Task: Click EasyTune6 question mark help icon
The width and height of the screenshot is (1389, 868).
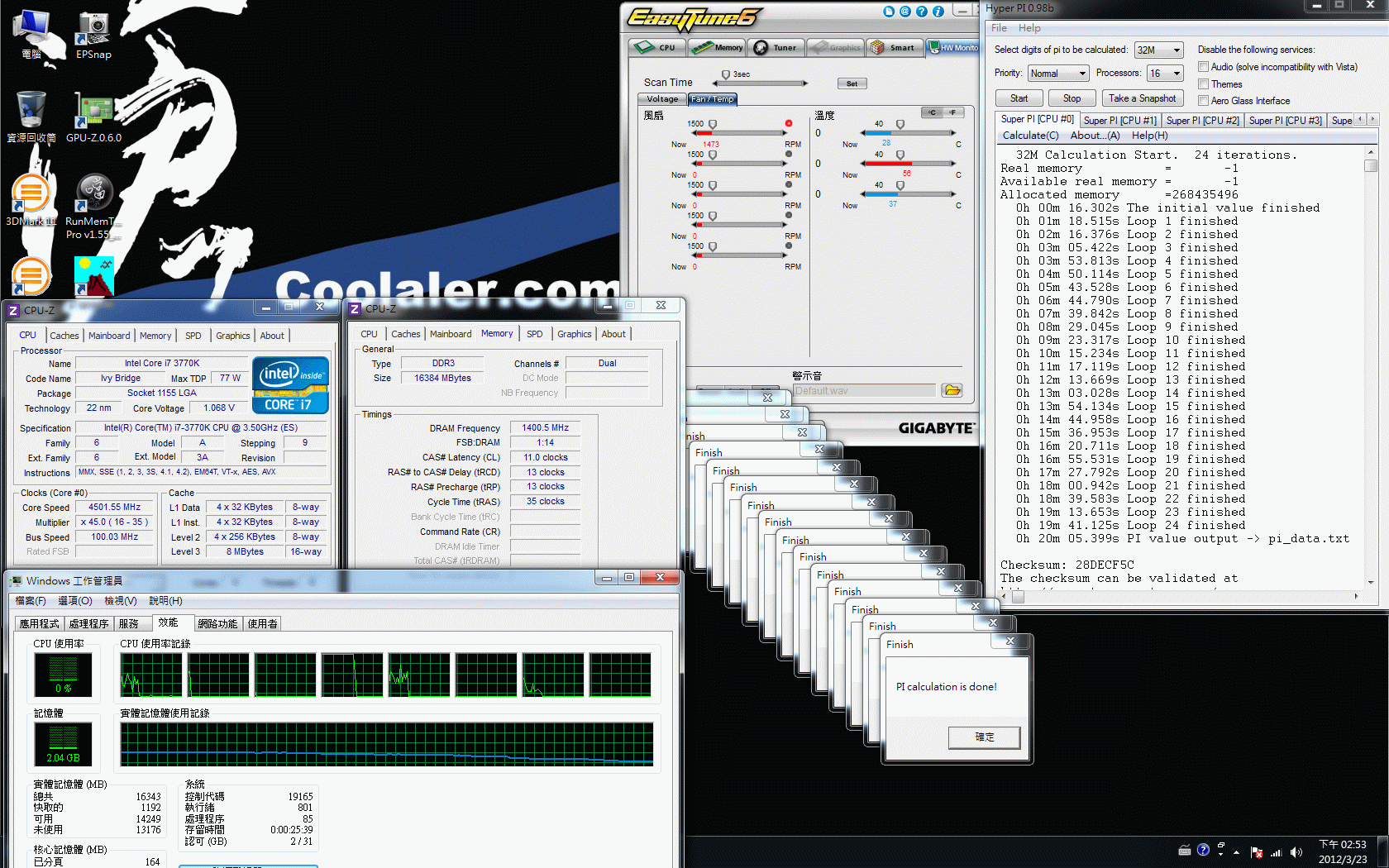Action: 922,12
